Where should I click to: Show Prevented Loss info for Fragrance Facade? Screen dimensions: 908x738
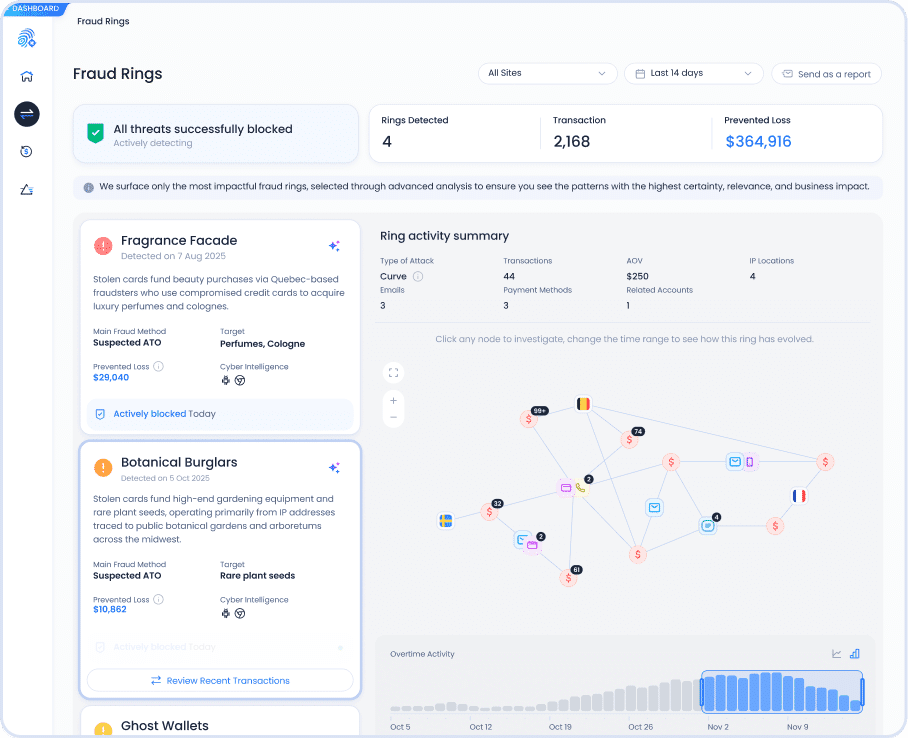158,366
